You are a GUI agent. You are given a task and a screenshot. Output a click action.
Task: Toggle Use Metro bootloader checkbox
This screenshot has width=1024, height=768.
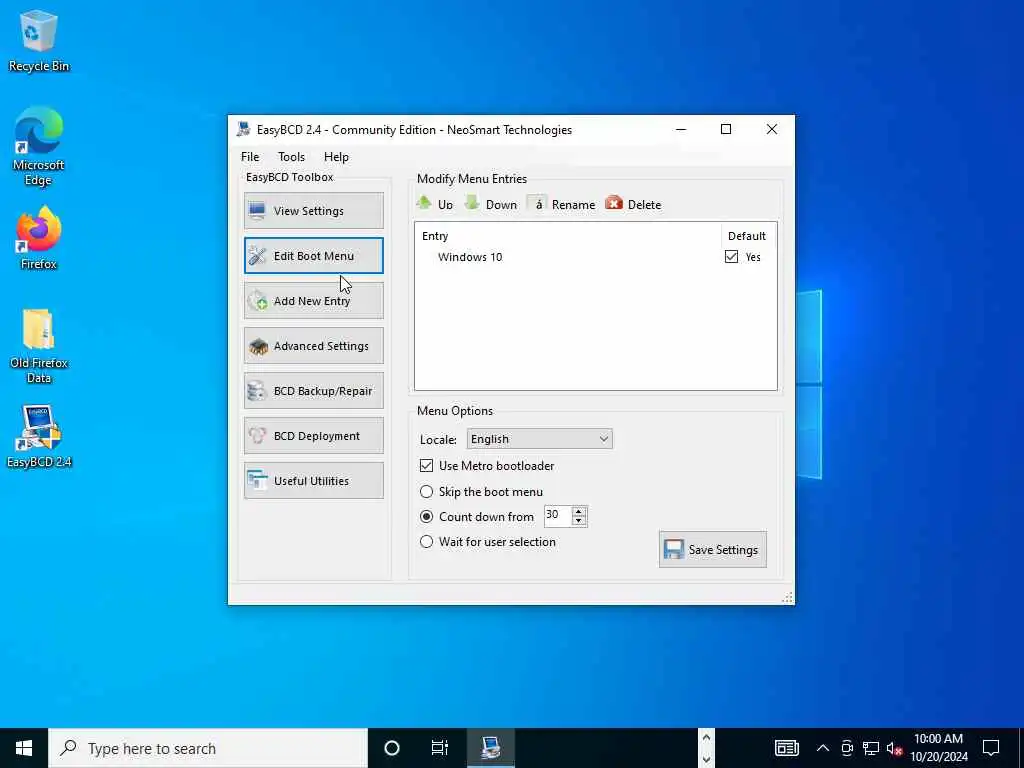426,466
